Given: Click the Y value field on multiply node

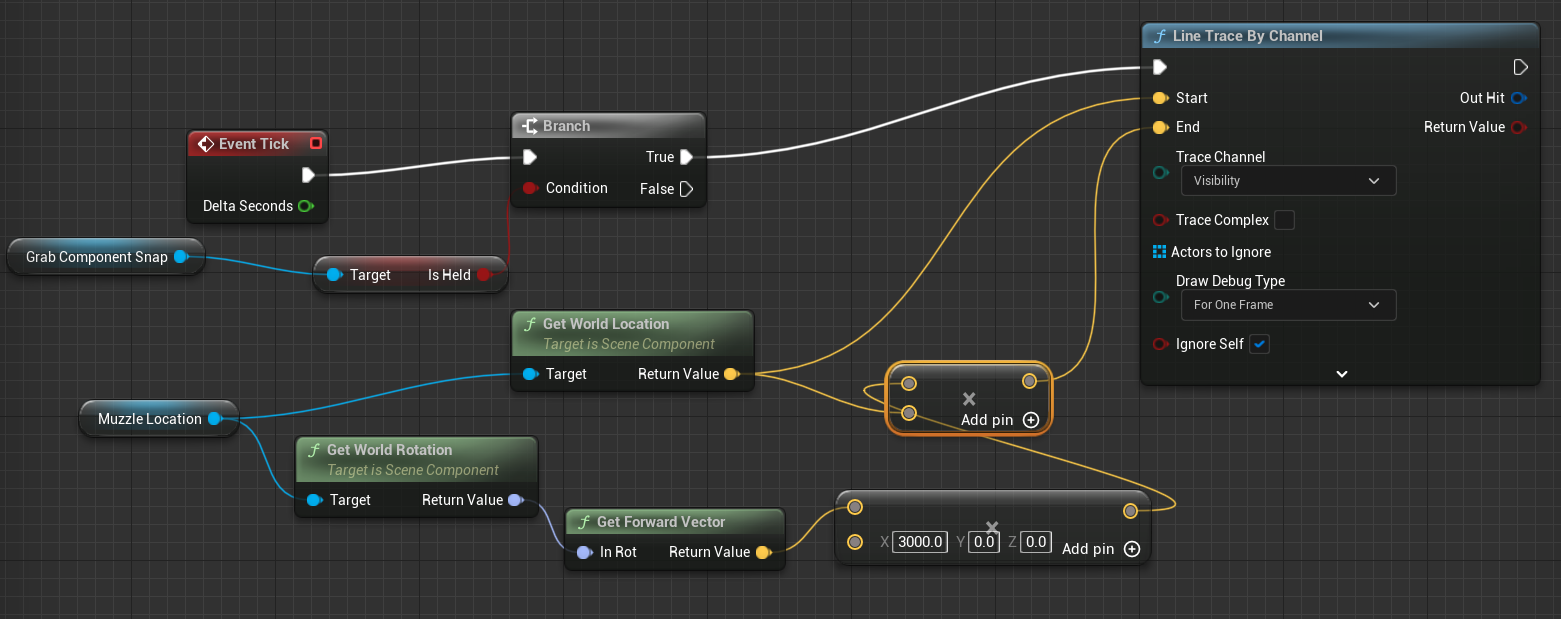Looking at the screenshot, I should coord(985,542).
